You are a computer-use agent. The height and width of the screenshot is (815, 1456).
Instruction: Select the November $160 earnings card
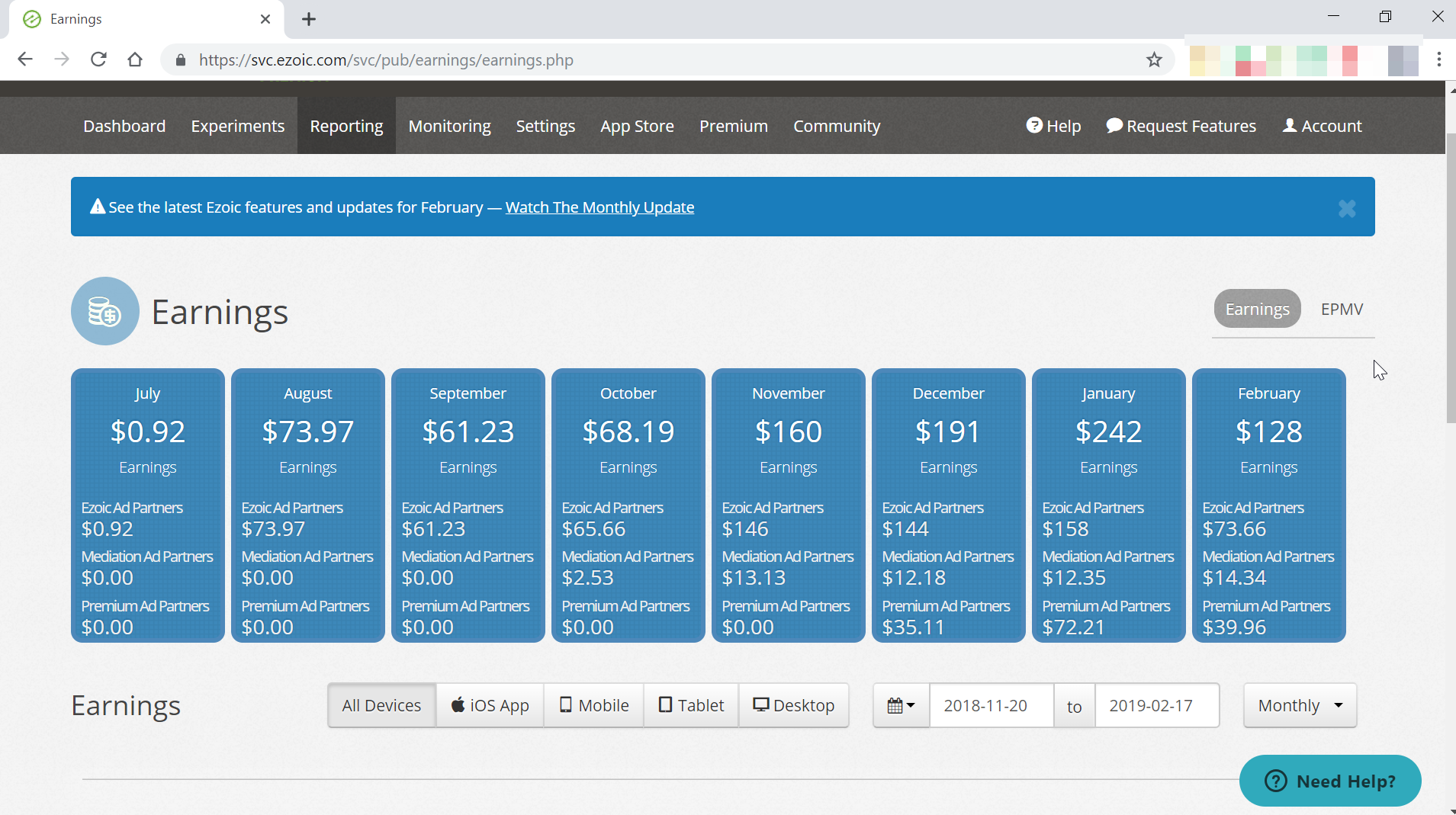click(x=789, y=505)
